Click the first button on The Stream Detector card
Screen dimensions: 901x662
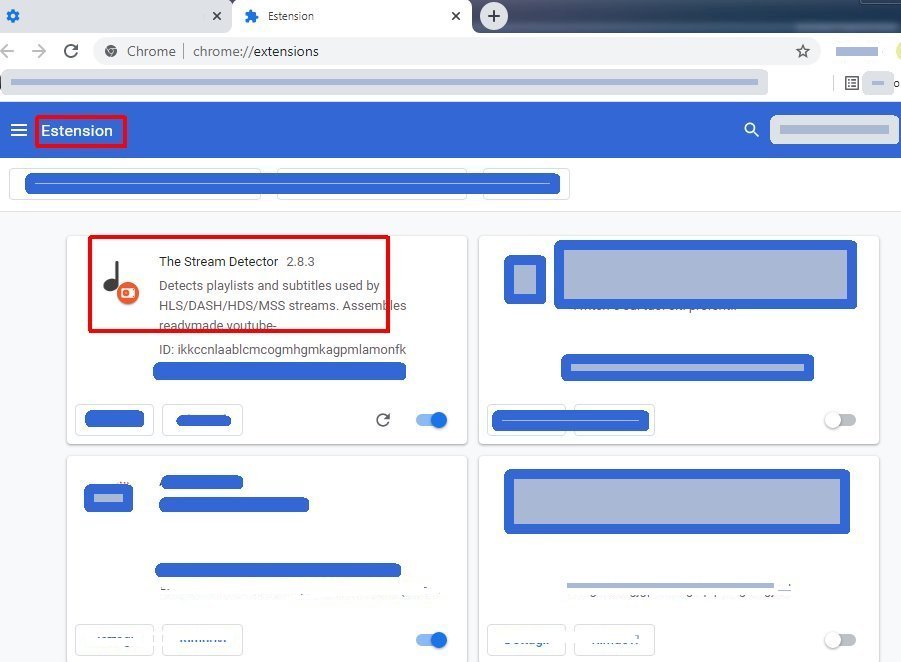click(114, 419)
